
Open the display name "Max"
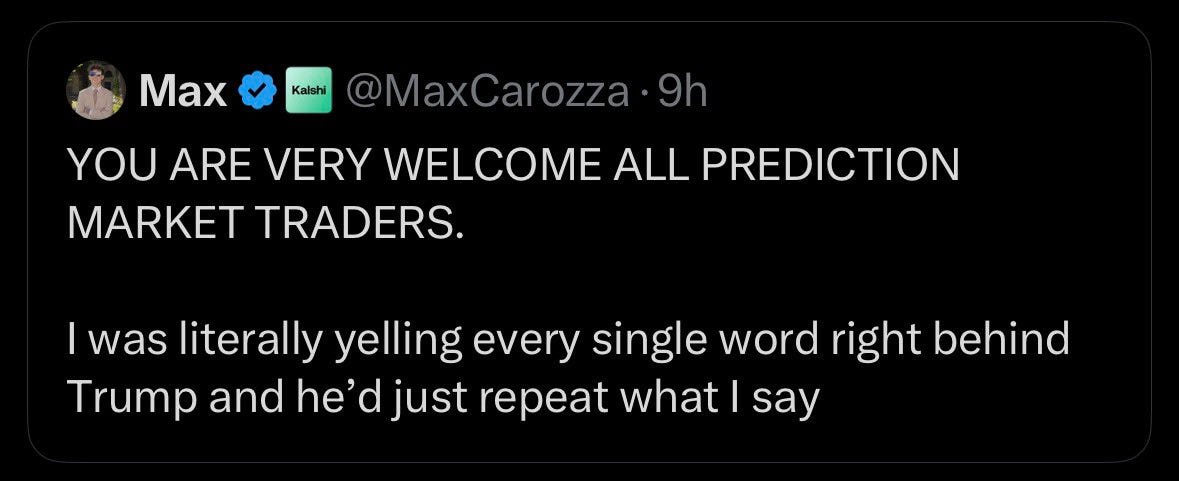pyautogui.click(x=183, y=92)
